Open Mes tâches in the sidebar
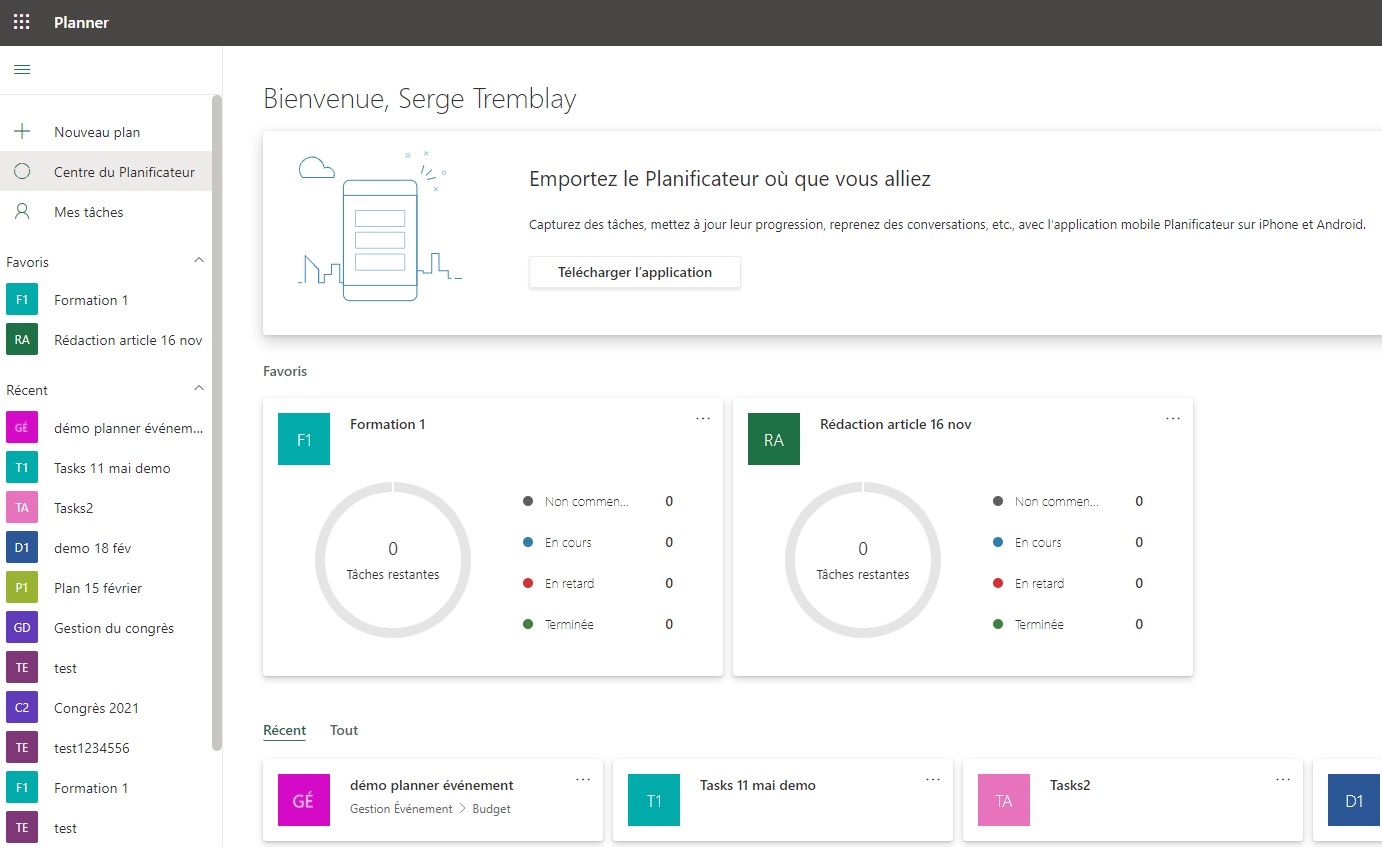 coord(106,212)
